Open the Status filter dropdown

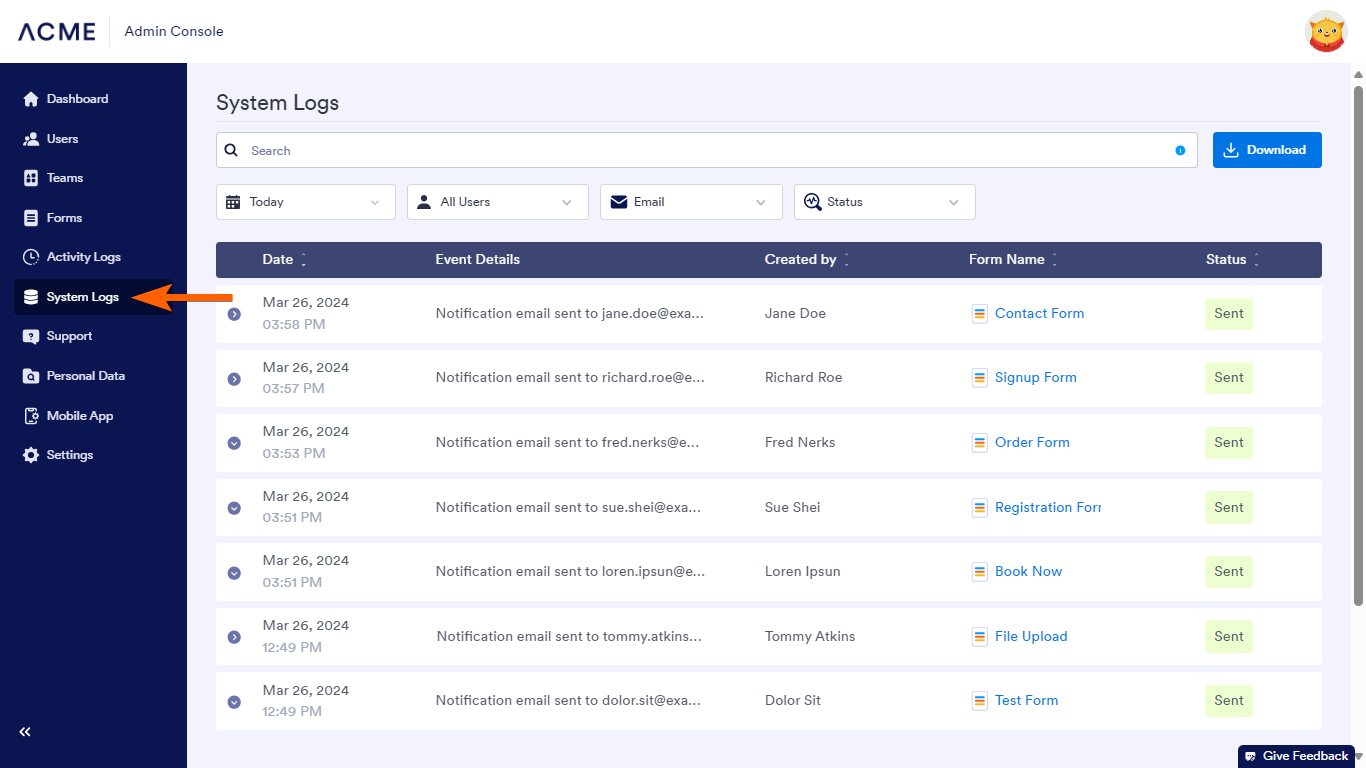884,202
